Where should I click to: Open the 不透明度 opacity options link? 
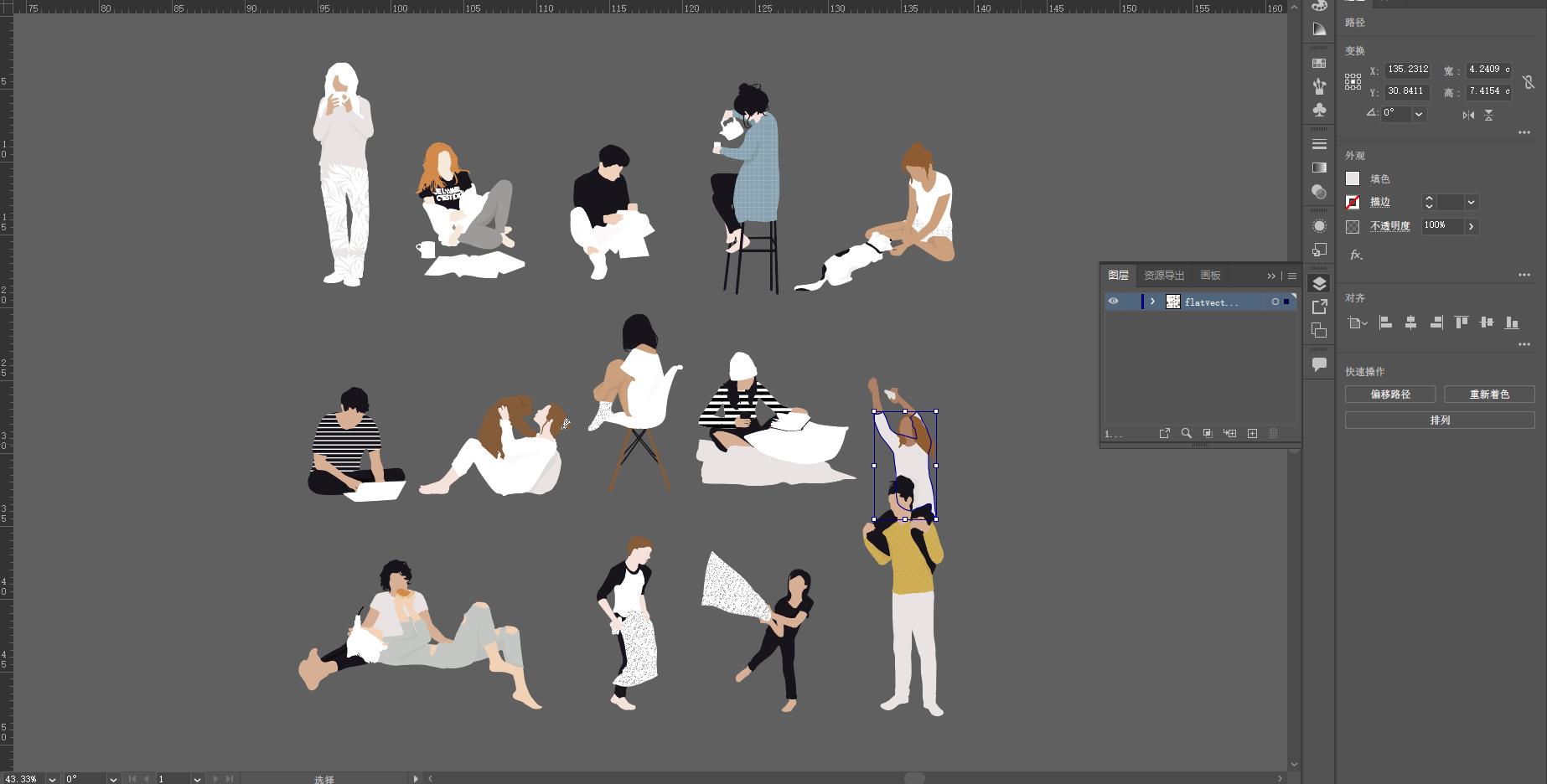[1389, 226]
